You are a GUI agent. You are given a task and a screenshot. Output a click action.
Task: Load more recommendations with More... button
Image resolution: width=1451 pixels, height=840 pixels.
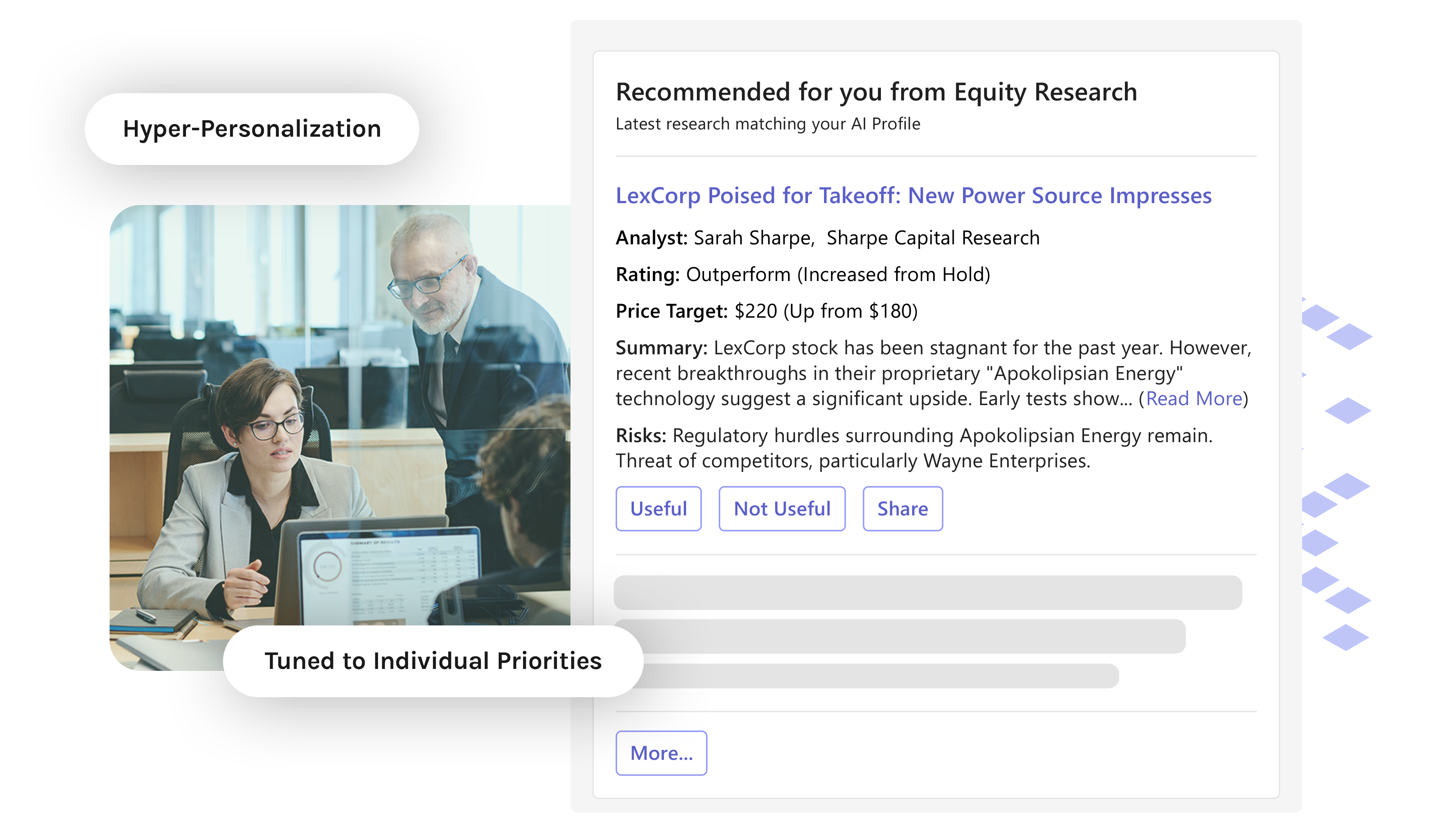[661, 753]
